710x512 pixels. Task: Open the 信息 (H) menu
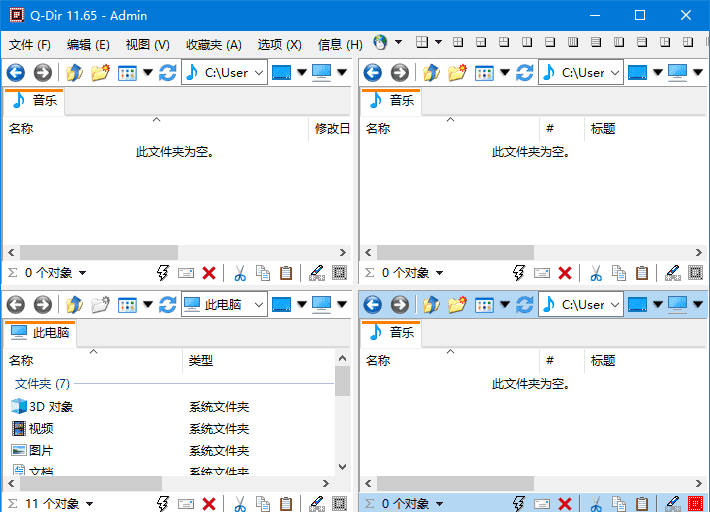[x=340, y=44]
